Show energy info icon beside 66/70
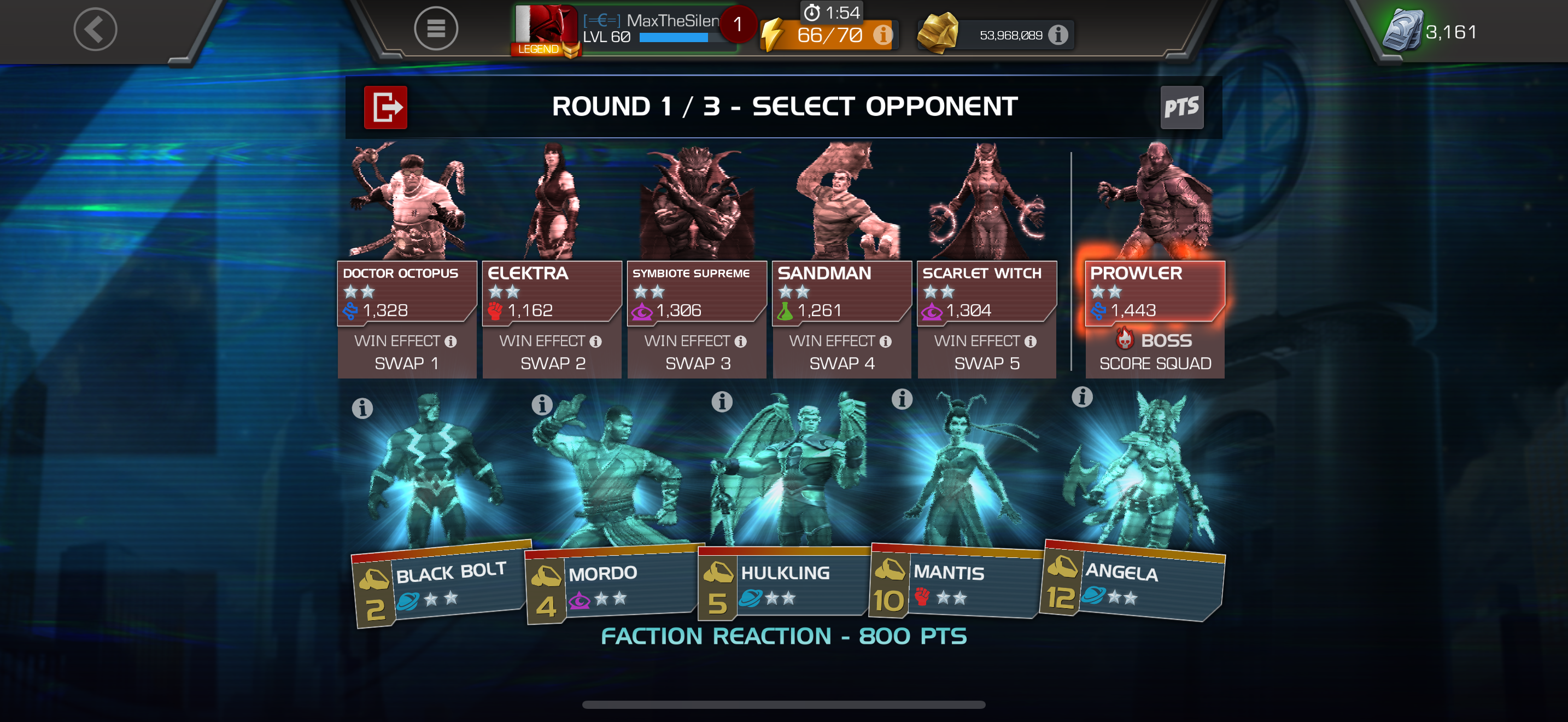The image size is (1568, 722). (x=881, y=34)
